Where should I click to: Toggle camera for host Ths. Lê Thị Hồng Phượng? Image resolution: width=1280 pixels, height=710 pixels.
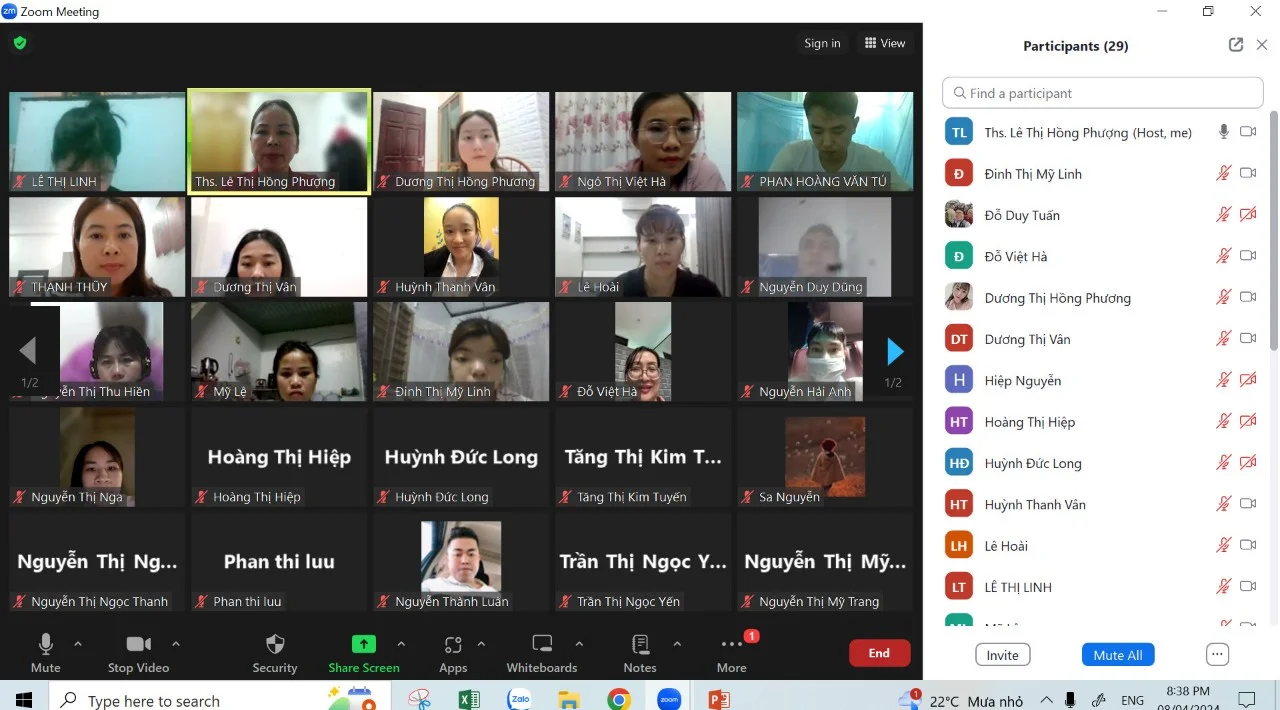click(1247, 131)
